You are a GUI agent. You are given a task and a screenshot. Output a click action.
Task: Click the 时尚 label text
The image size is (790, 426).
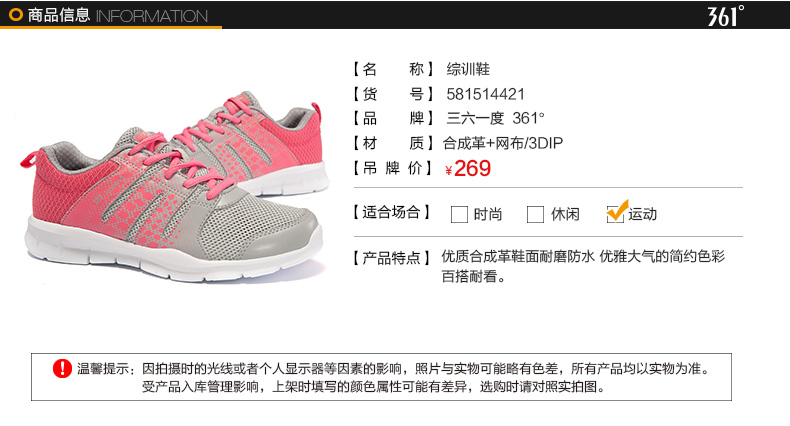tap(488, 215)
